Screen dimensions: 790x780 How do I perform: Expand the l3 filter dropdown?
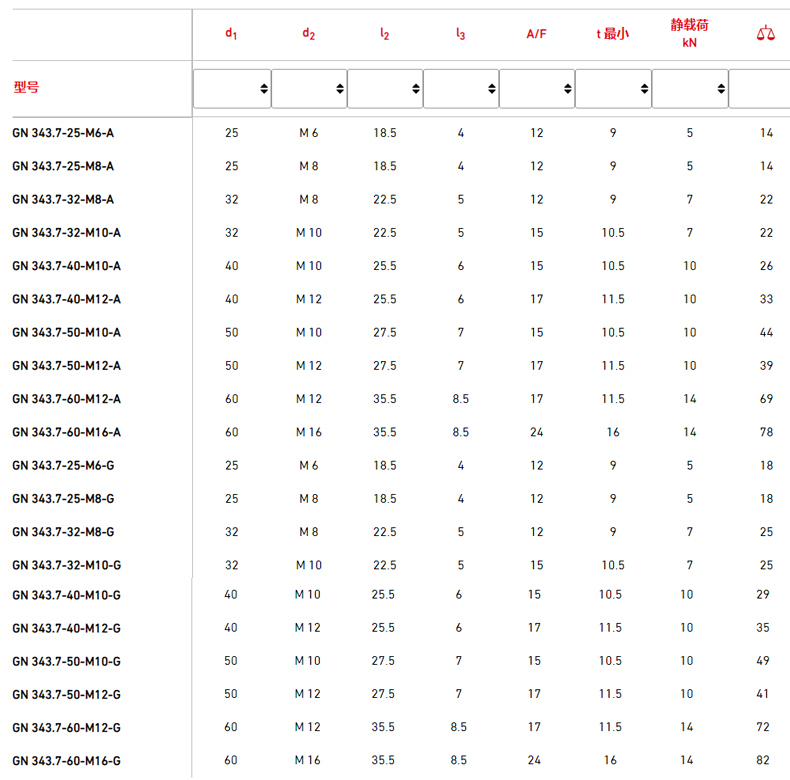point(461,89)
